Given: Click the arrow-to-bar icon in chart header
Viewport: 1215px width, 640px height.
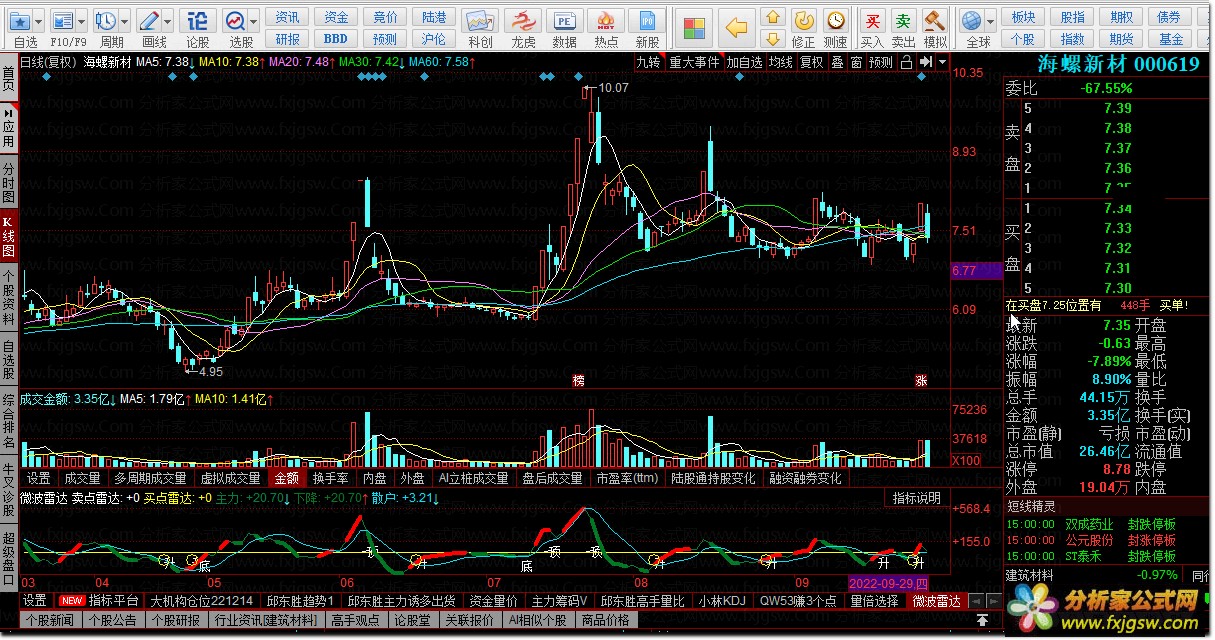Looking at the screenshot, I should pyautogui.click(x=926, y=62).
